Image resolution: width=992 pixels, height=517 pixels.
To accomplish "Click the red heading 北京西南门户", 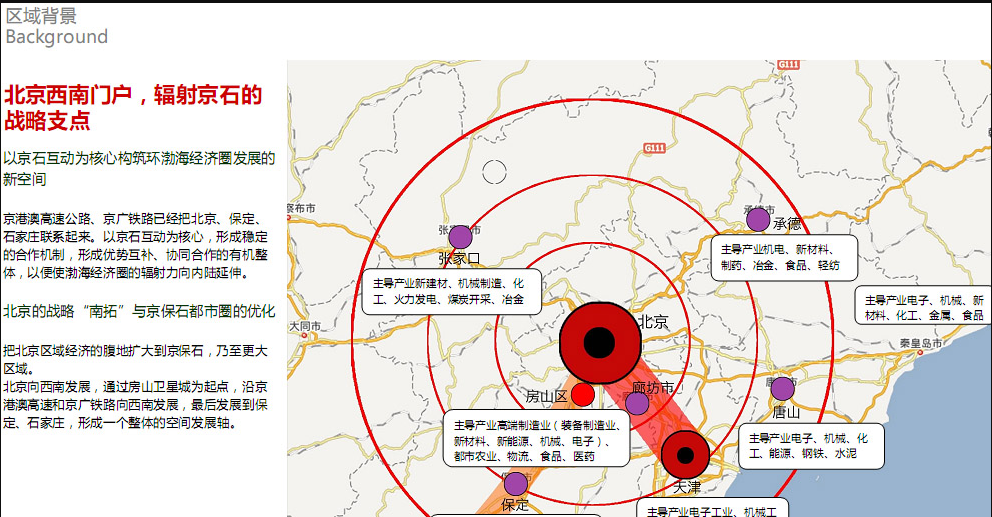I will point(132,108).
